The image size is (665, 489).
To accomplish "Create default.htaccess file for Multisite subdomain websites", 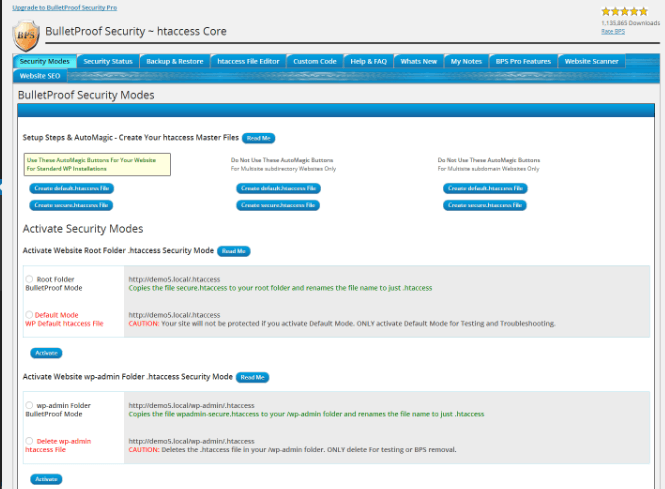I will (x=485, y=188).
